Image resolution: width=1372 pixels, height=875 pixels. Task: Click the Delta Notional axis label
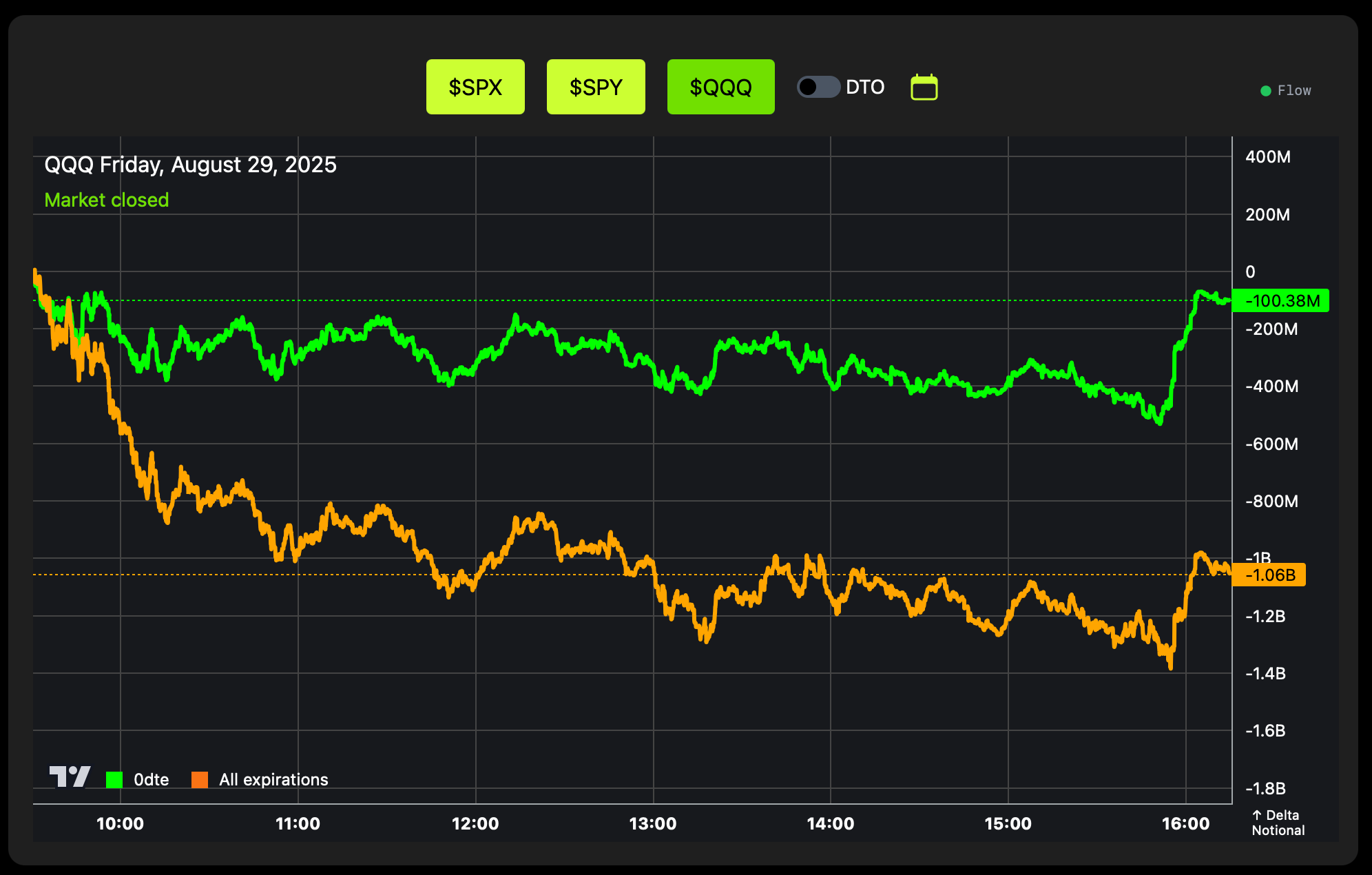[x=1278, y=823]
